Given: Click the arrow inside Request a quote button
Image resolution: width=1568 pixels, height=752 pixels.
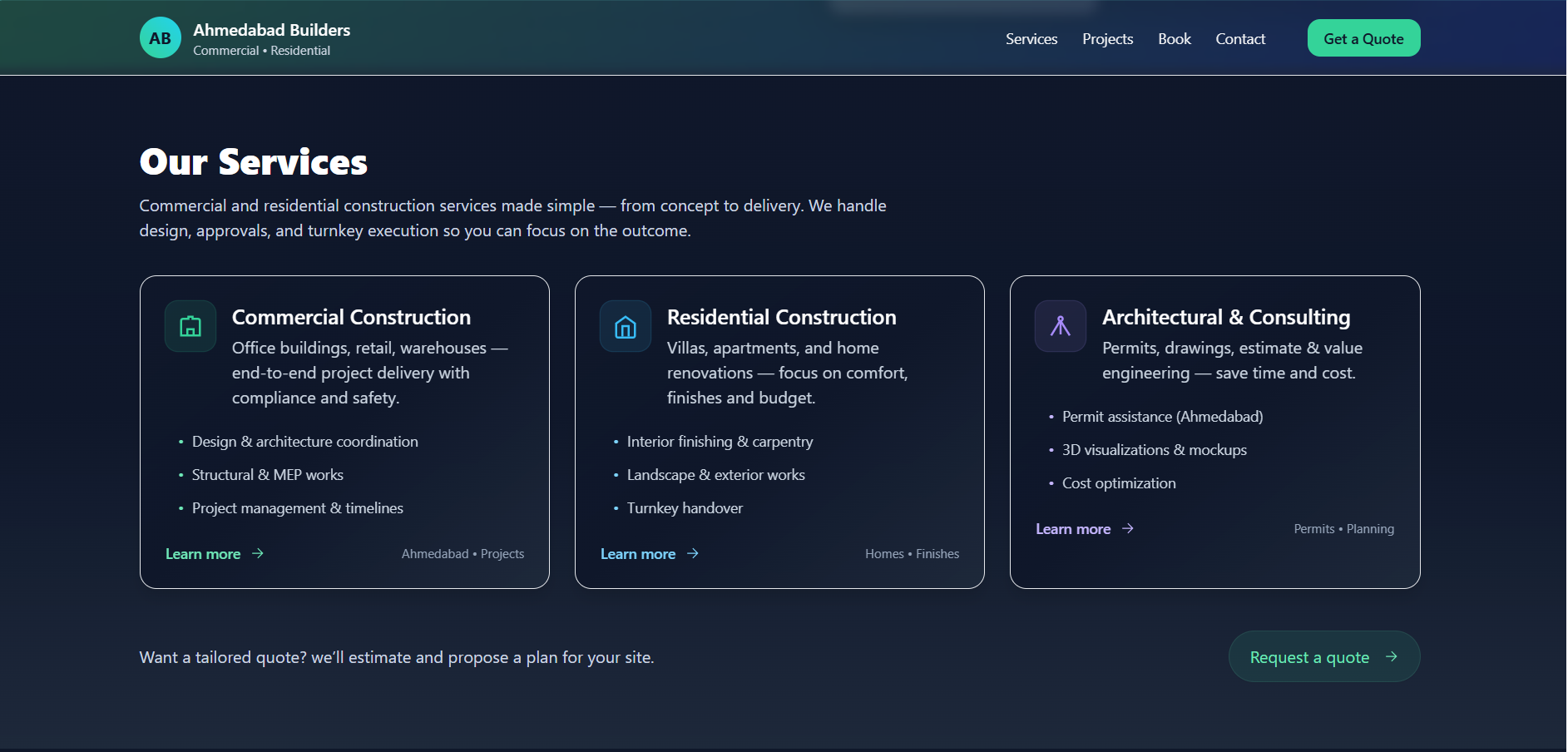Looking at the screenshot, I should click(x=1392, y=656).
